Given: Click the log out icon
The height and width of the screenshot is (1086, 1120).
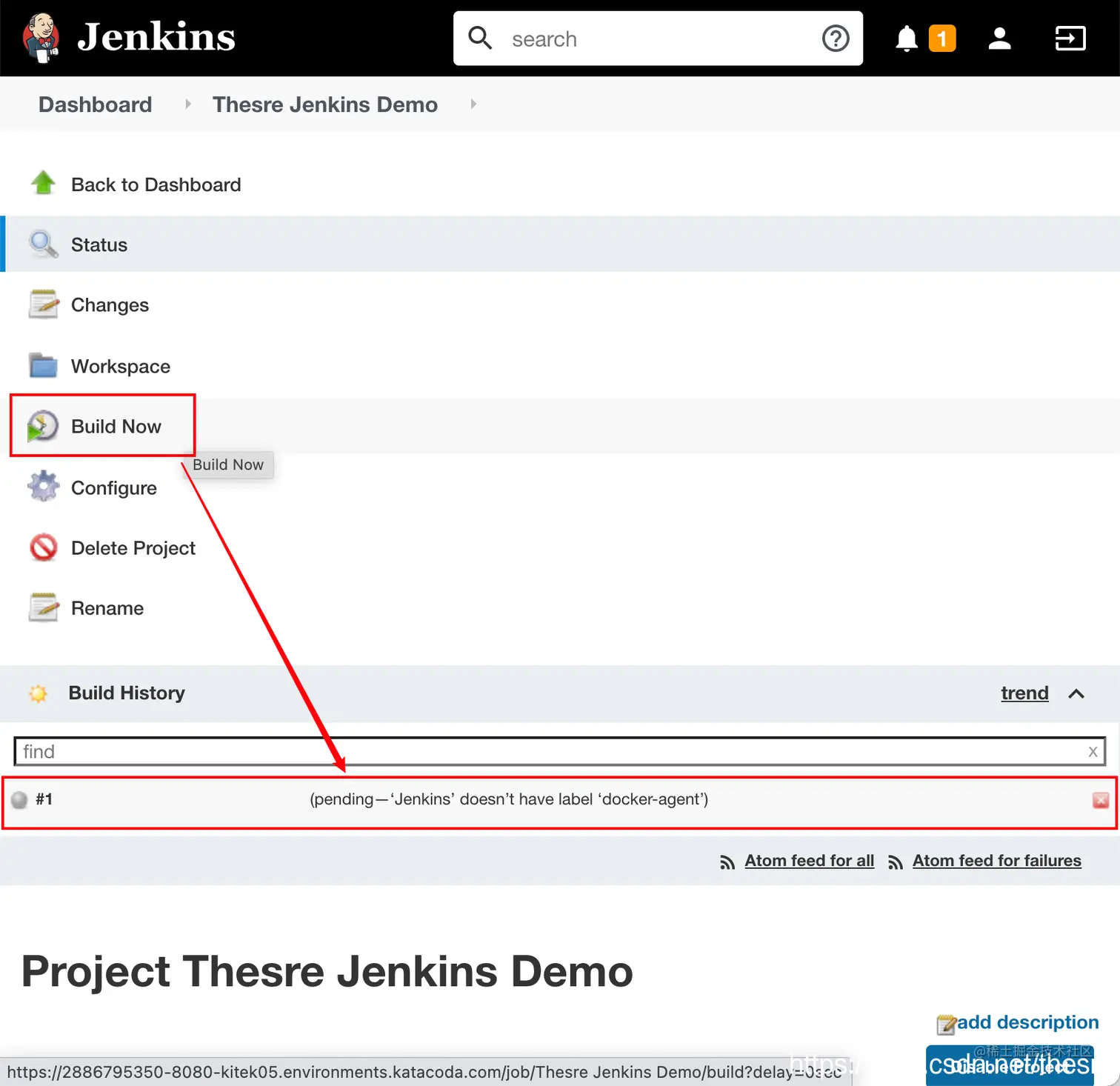Looking at the screenshot, I should [x=1070, y=39].
